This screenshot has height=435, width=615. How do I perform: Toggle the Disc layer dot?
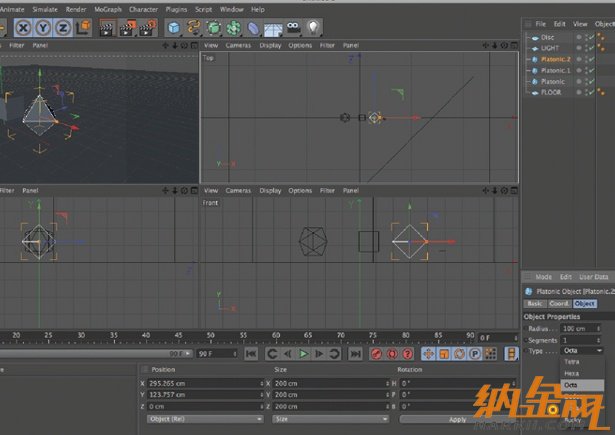point(579,37)
